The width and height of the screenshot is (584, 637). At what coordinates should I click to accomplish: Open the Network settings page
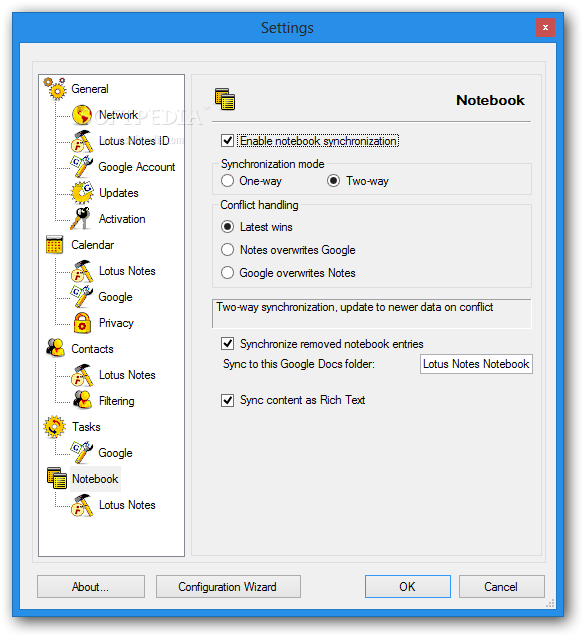pyautogui.click(x=118, y=115)
